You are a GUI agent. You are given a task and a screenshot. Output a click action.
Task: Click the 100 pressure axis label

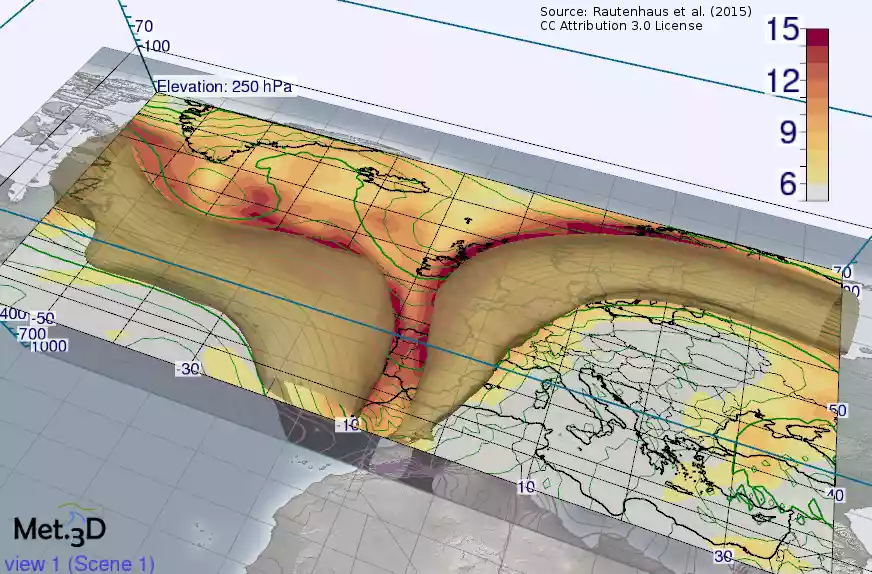click(x=157, y=46)
